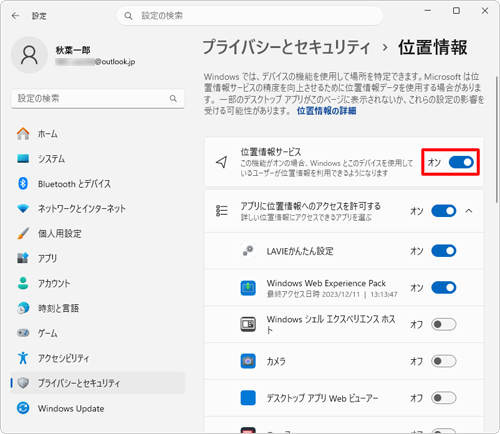This screenshot has width=500, height=434.
Task: Click the アプリ icon in sidebar
Action: [x=23, y=258]
